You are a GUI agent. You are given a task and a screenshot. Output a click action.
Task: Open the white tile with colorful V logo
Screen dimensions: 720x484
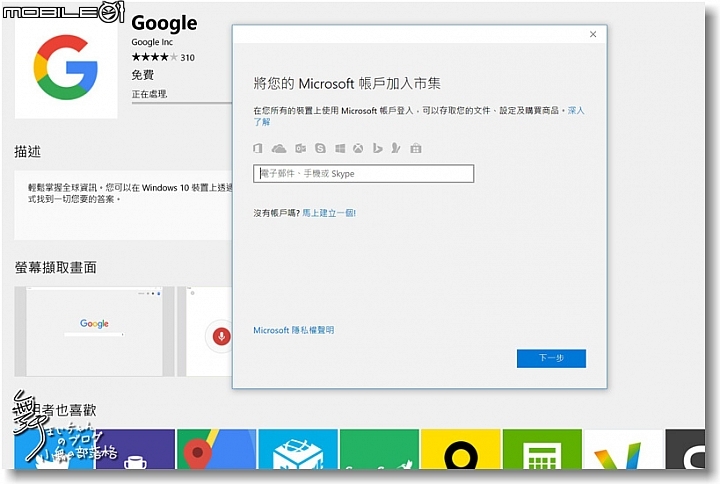[624, 449]
